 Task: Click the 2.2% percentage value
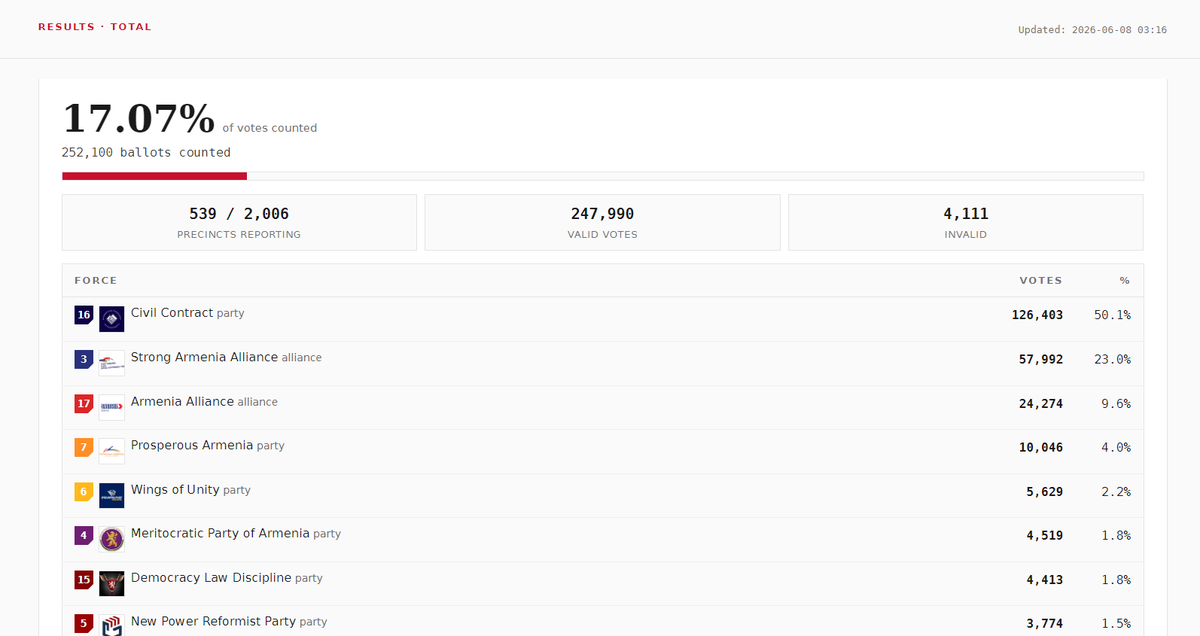tap(1116, 492)
